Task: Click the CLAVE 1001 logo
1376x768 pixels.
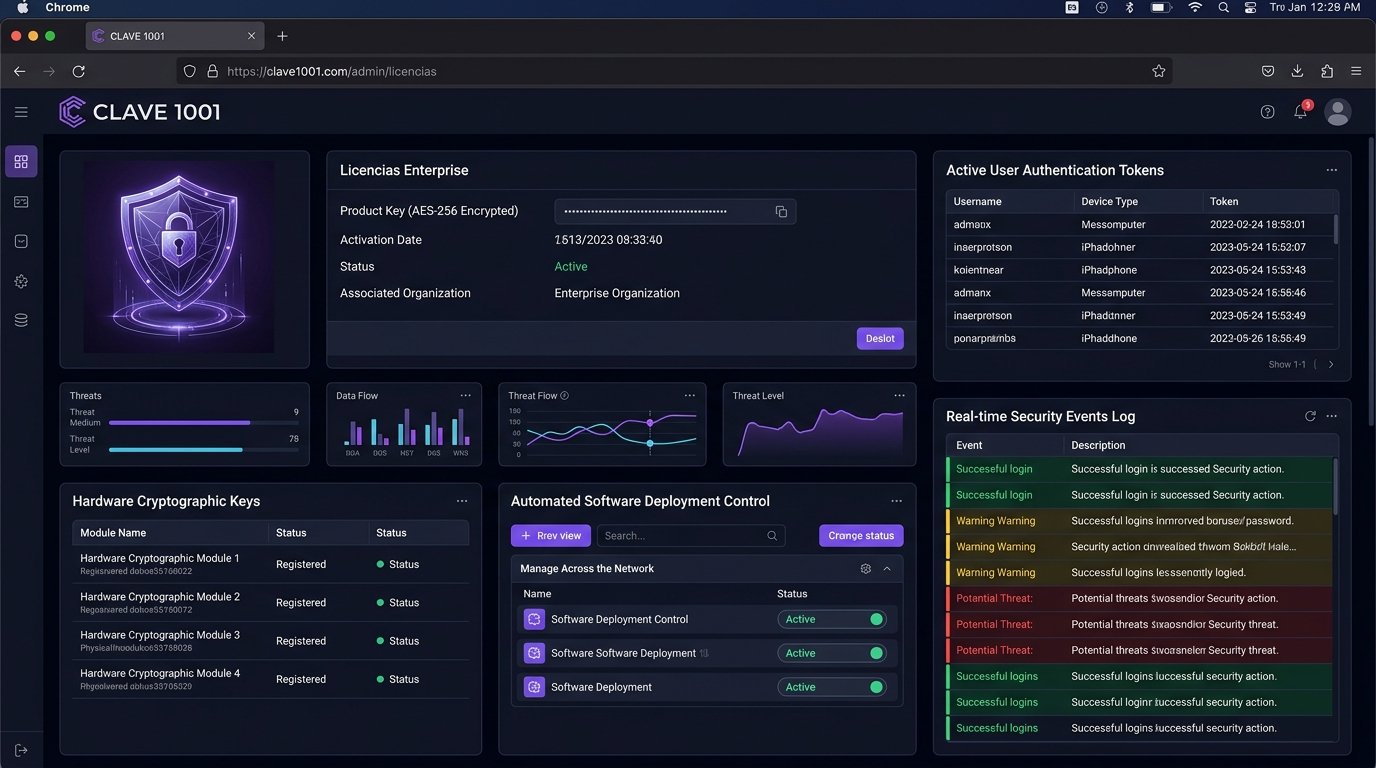Action: pyautogui.click(x=140, y=112)
